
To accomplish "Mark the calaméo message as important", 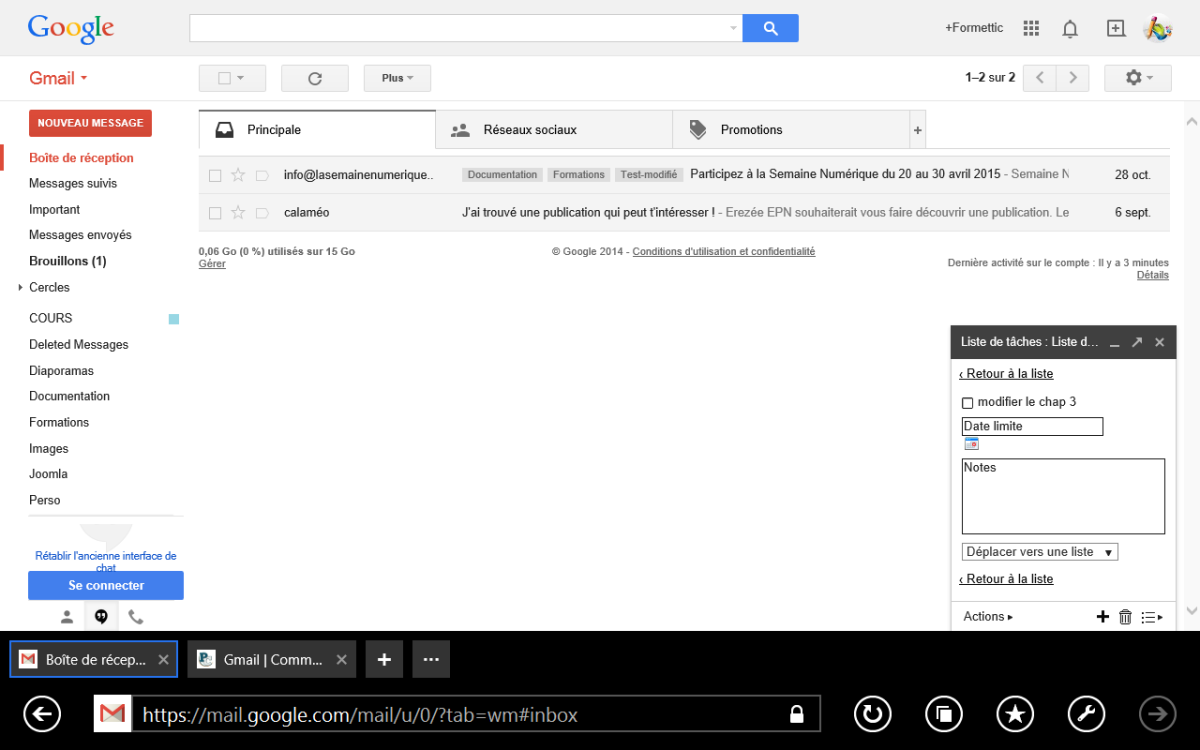I will coord(262,213).
